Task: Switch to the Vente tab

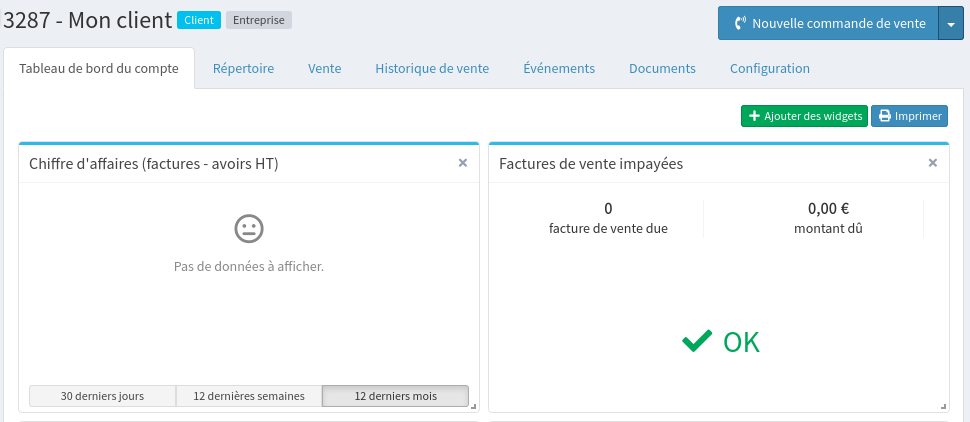Action: (x=325, y=69)
